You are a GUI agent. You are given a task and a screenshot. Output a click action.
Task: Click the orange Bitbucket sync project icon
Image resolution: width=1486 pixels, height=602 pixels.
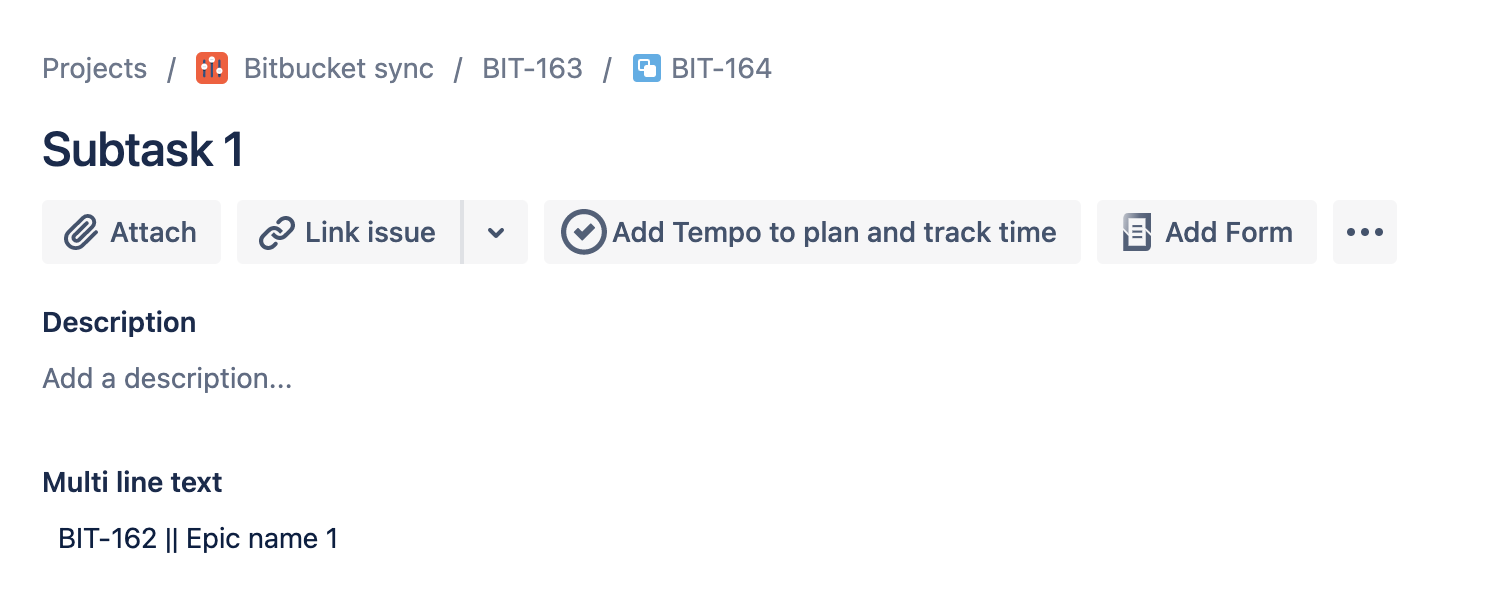pyautogui.click(x=212, y=68)
